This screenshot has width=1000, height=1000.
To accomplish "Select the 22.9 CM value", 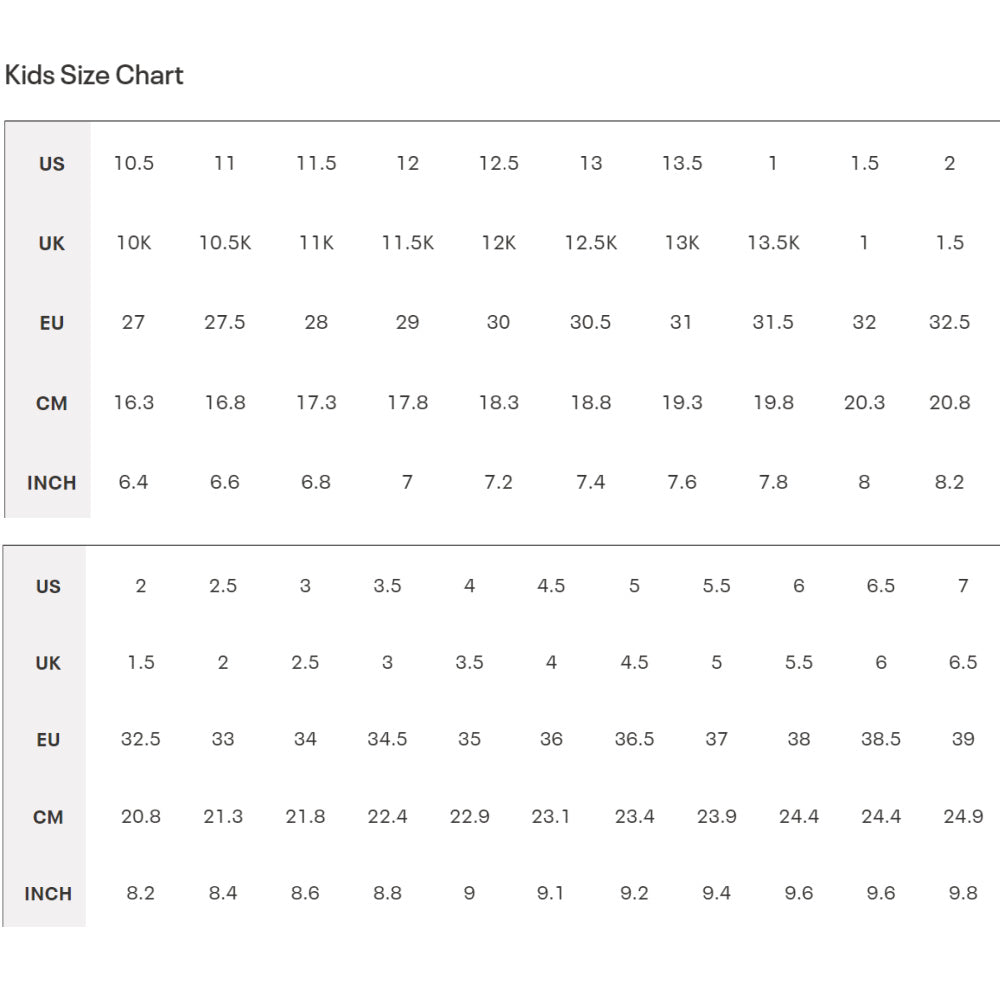I will (469, 816).
